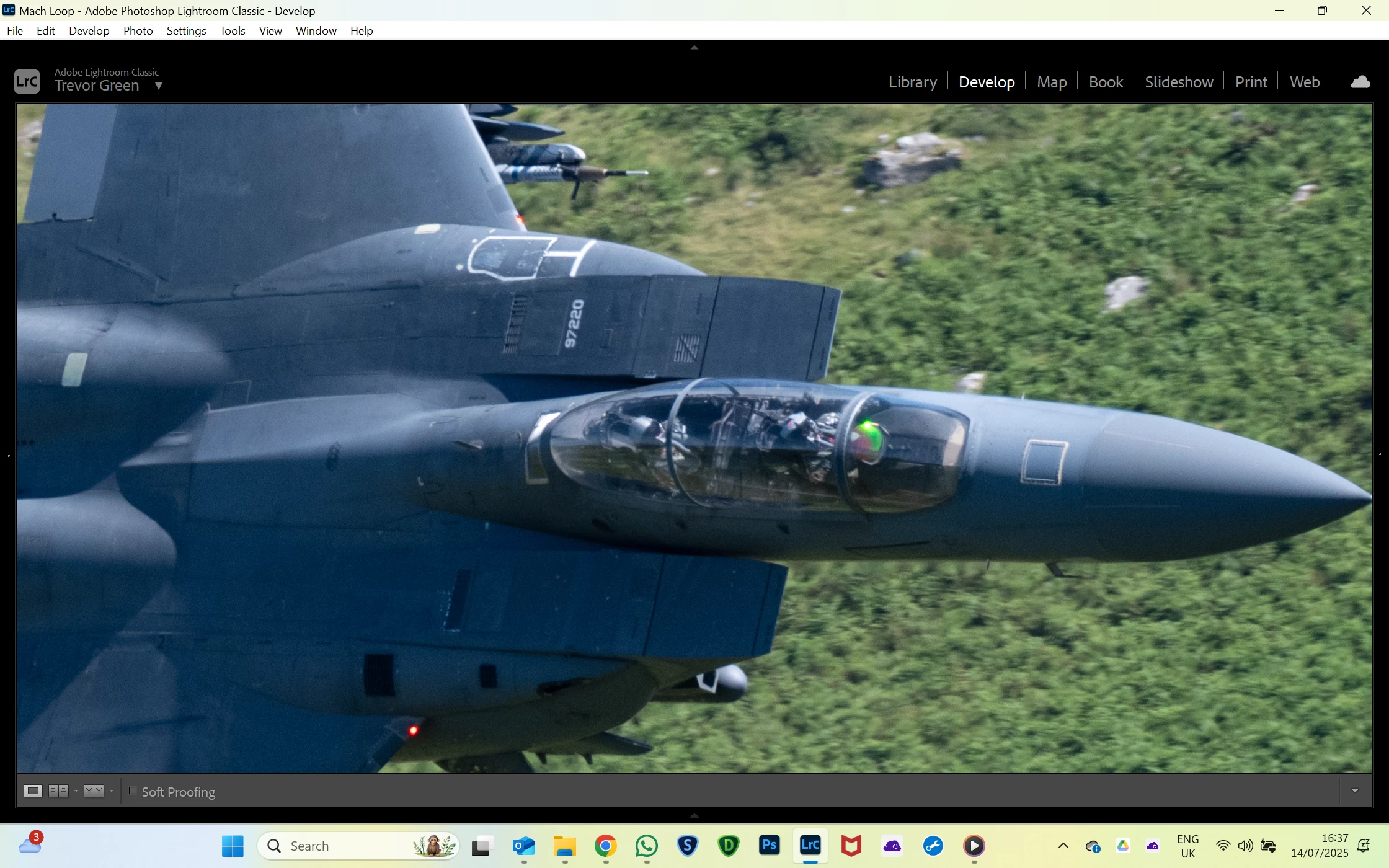Switch to the Library module
1389x868 pixels.
click(912, 82)
